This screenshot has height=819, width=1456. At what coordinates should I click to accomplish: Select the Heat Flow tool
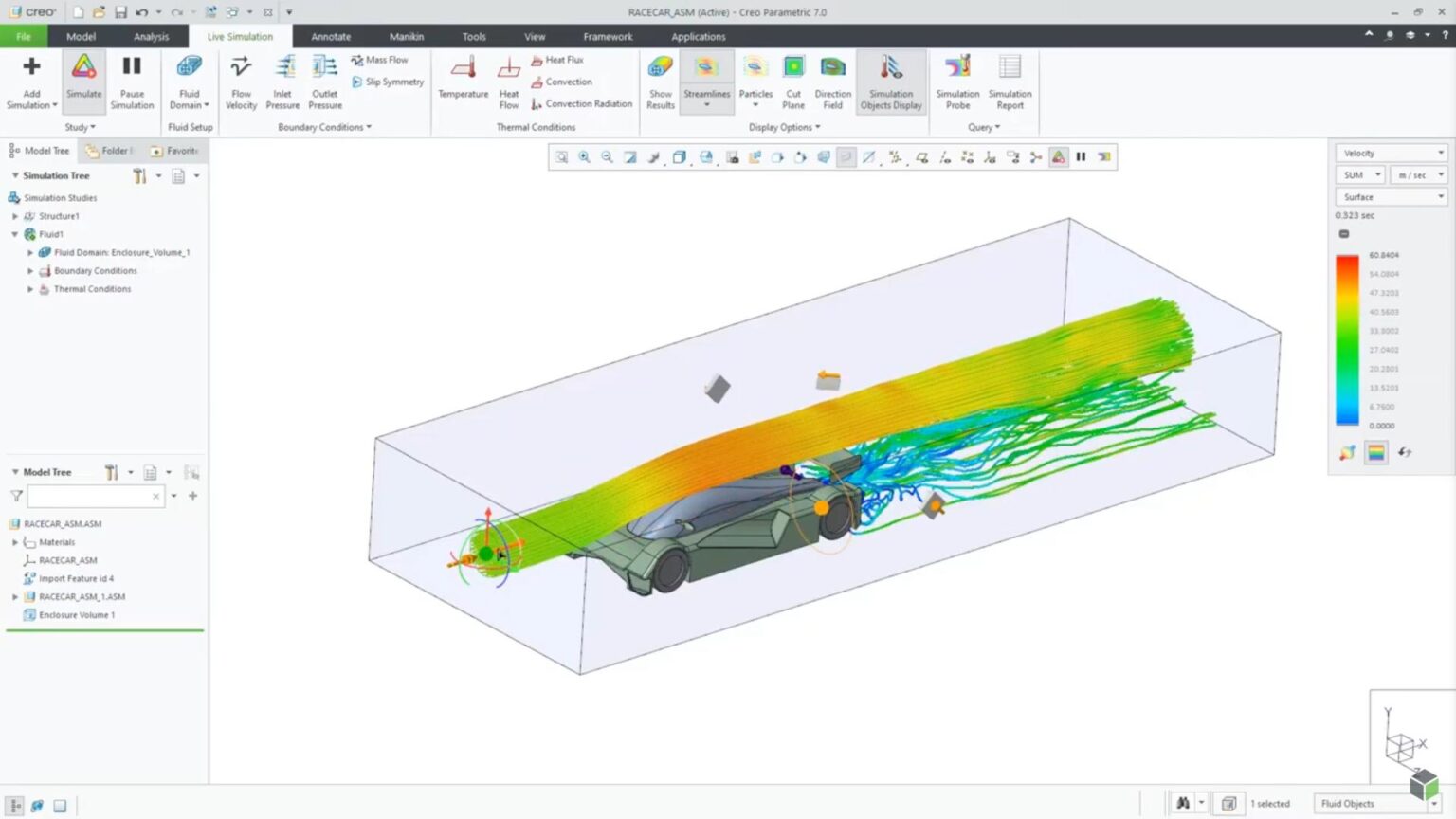click(508, 81)
